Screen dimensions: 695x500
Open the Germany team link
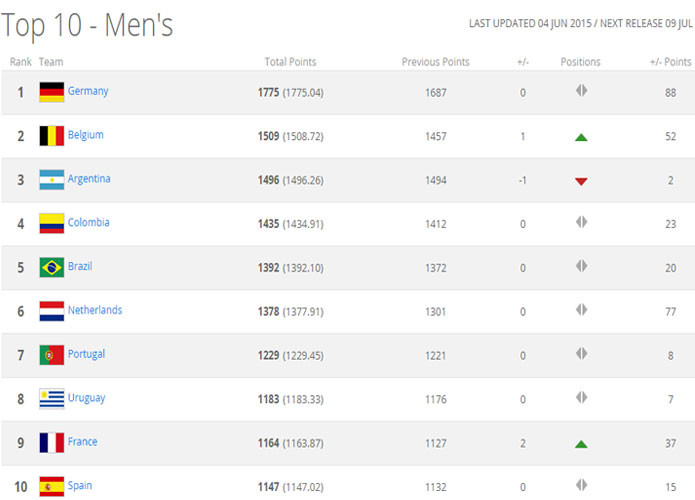coord(88,91)
